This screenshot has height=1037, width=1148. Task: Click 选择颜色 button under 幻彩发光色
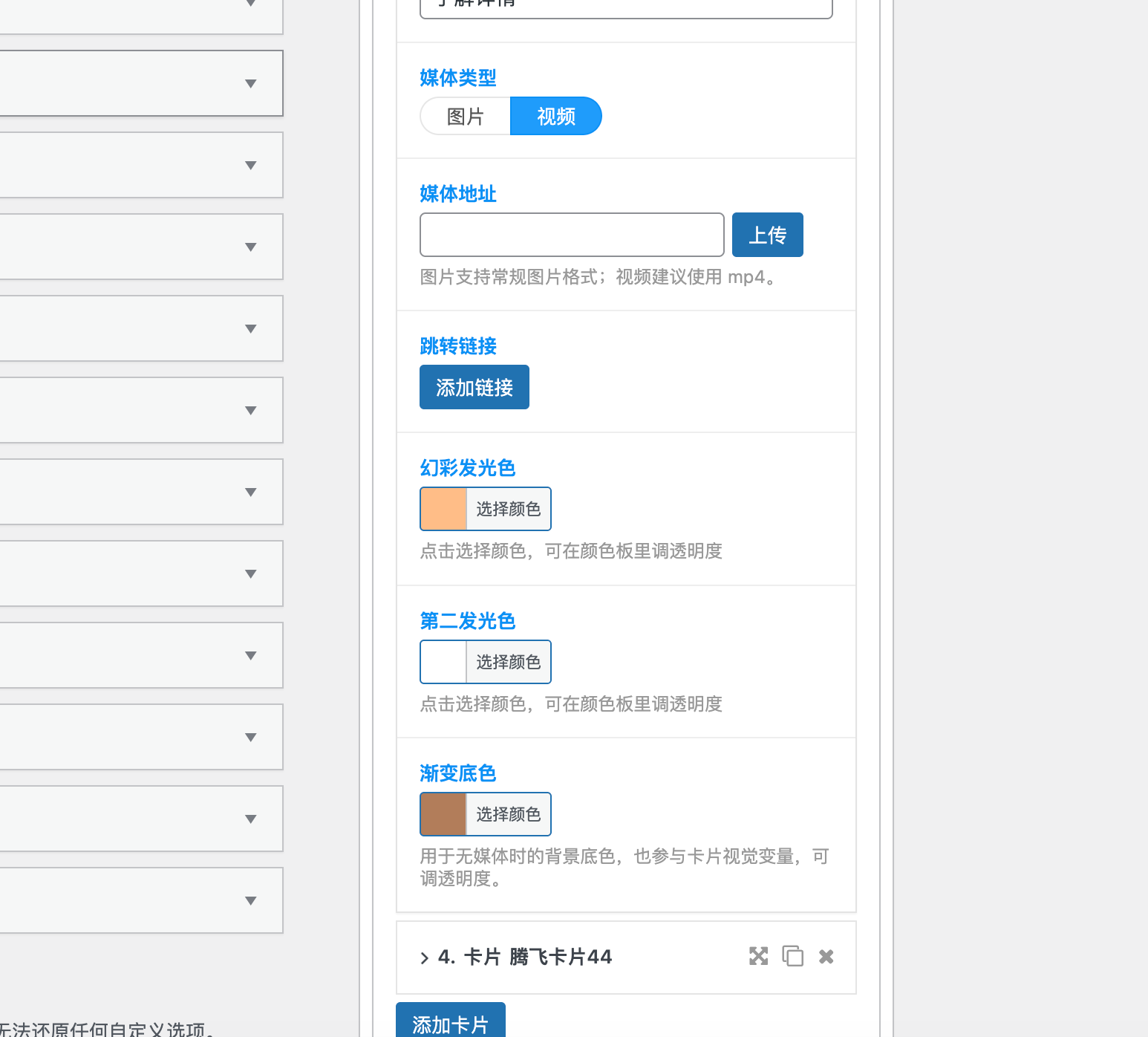click(x=509, y=509)
